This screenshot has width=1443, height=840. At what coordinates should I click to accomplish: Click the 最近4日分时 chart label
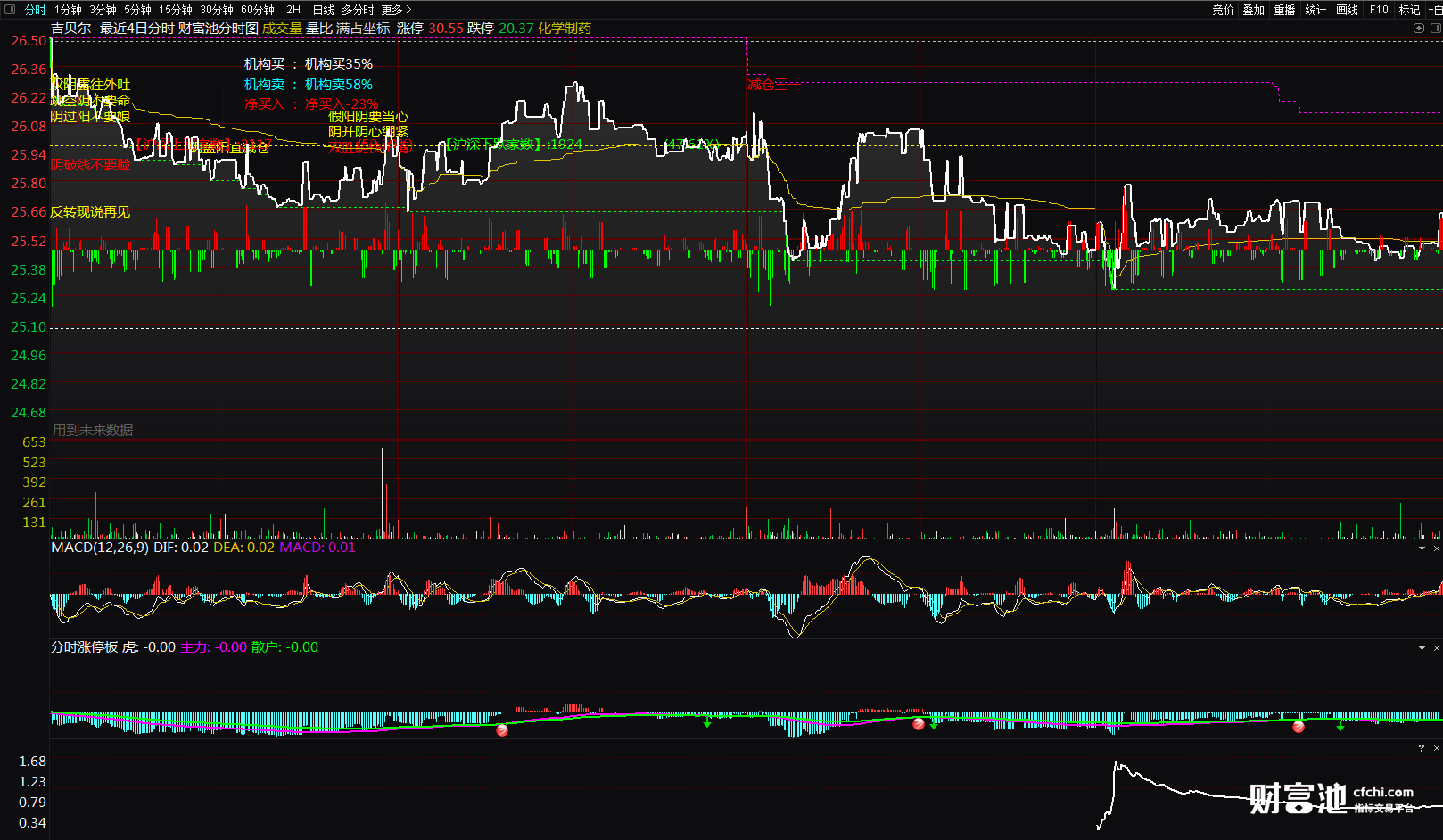(x=136, y=29)
